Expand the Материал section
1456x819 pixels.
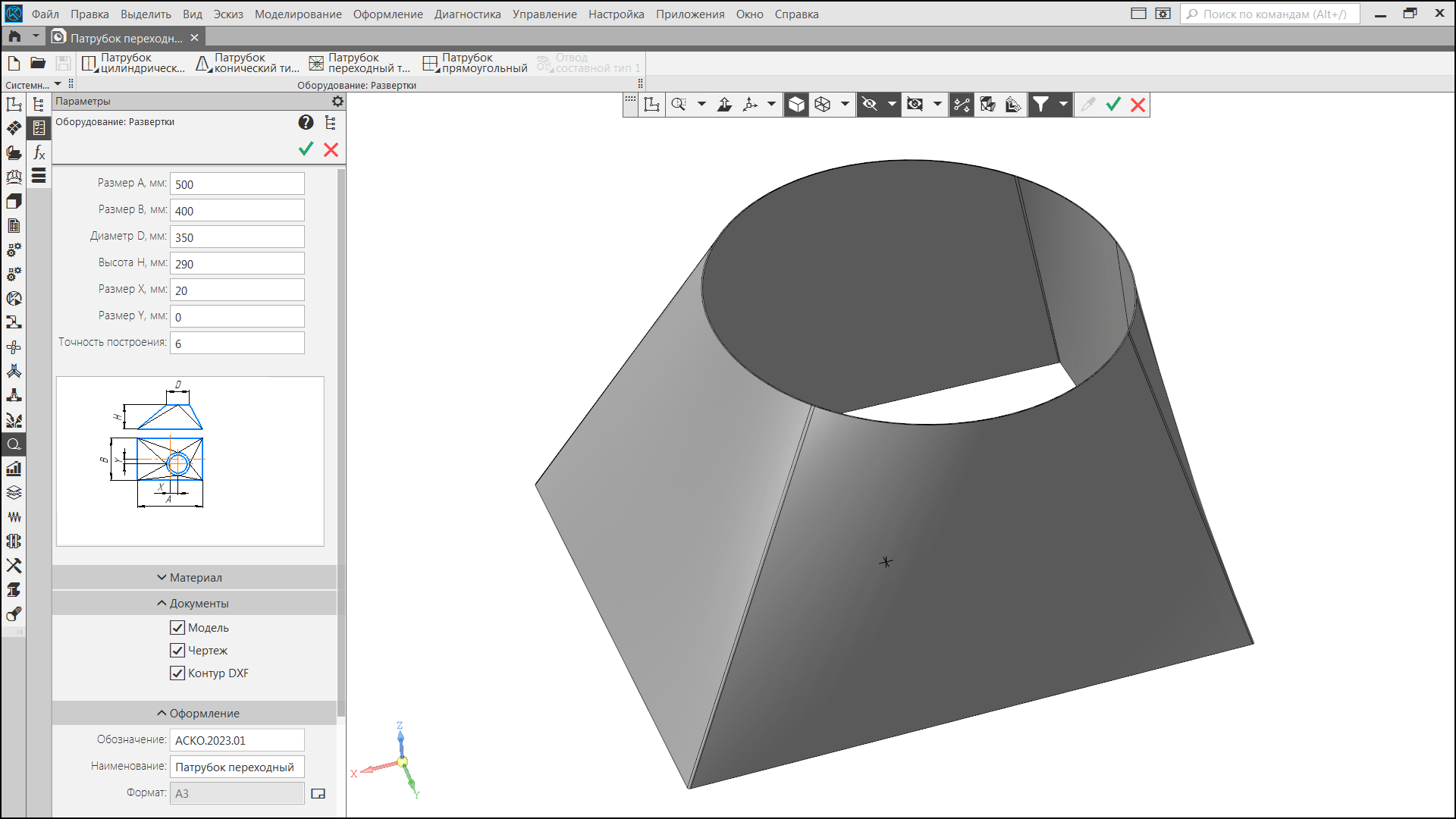click(194, 577)
